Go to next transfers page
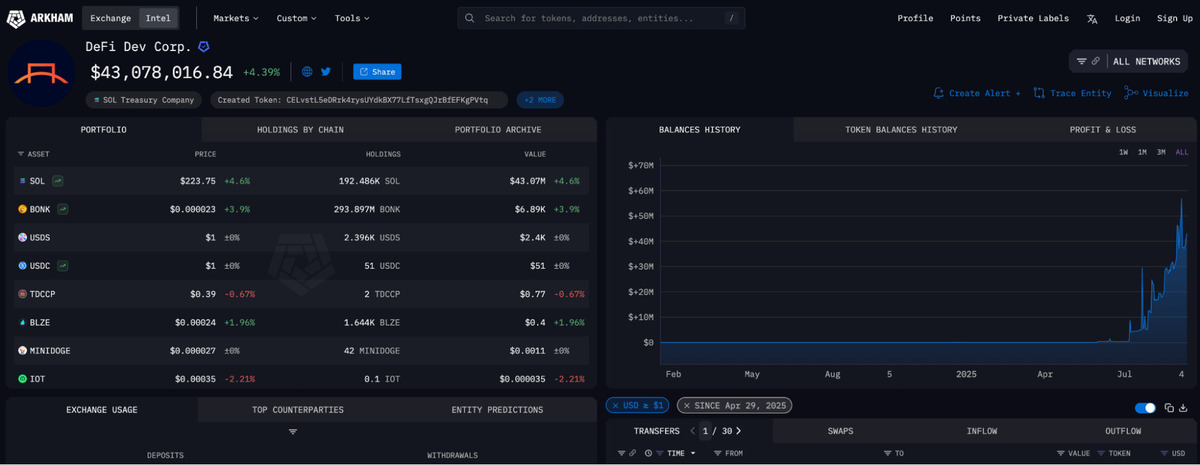 click(x=739, y=431)
